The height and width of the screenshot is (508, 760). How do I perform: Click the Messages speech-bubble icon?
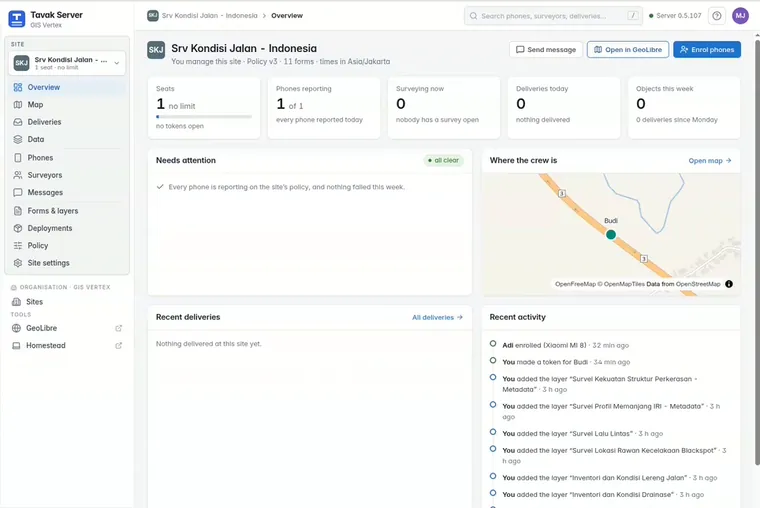18,192
